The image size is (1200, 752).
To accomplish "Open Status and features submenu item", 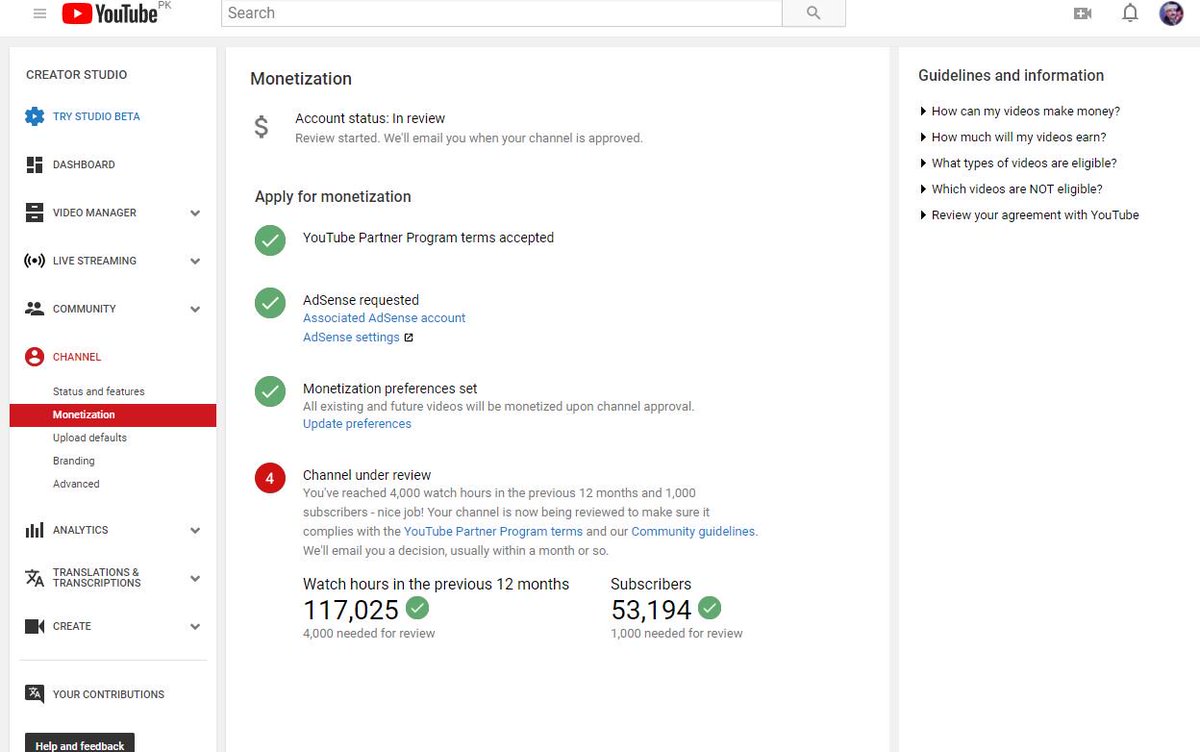I will pyautogui.click(x=99, y=391).
